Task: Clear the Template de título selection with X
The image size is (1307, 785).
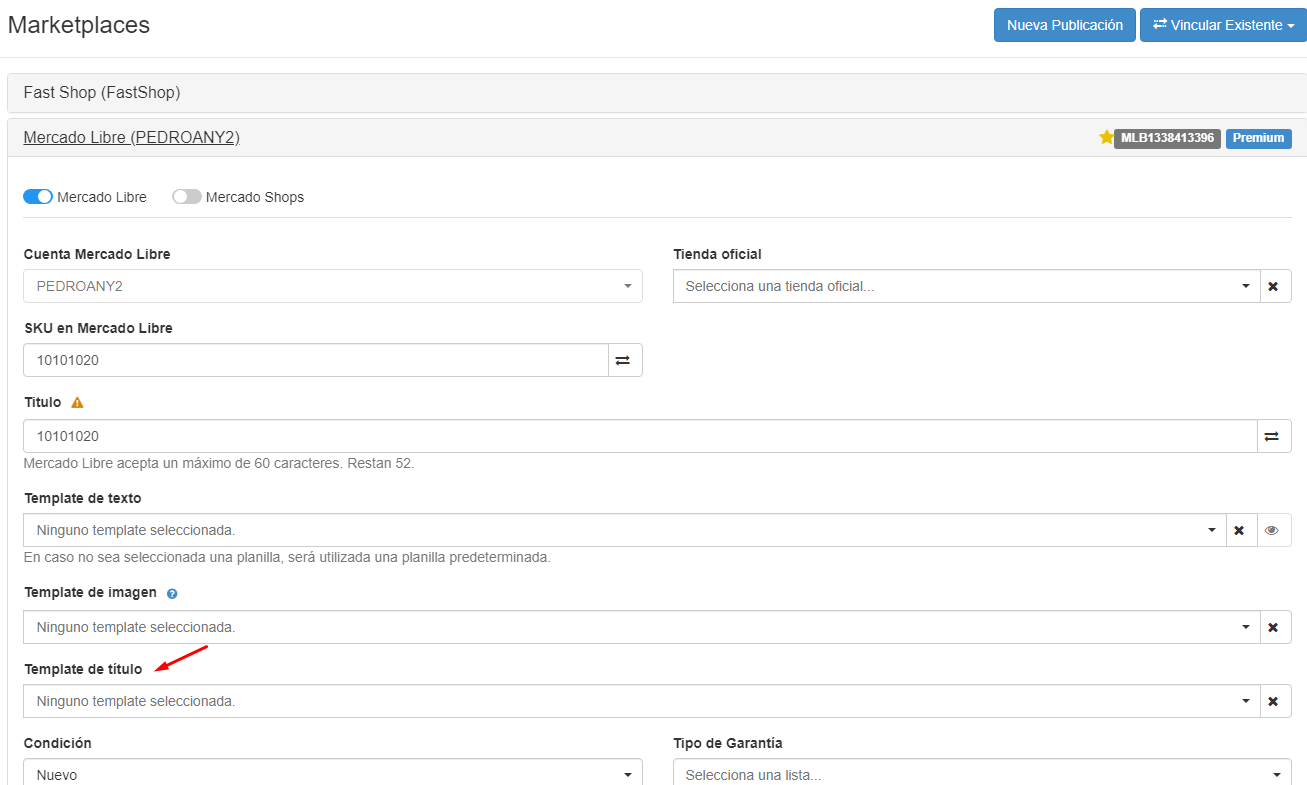Action: (1274, 701)
